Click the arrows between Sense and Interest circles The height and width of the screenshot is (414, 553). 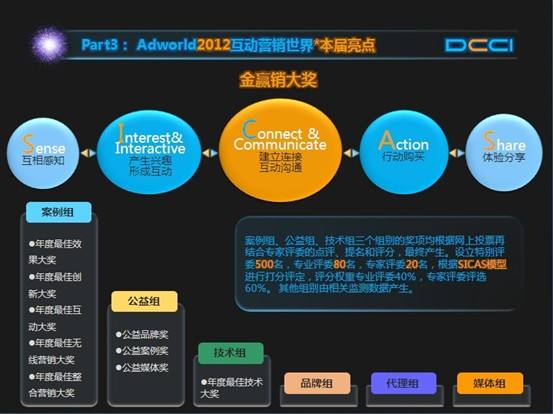(x=88, y=153)
